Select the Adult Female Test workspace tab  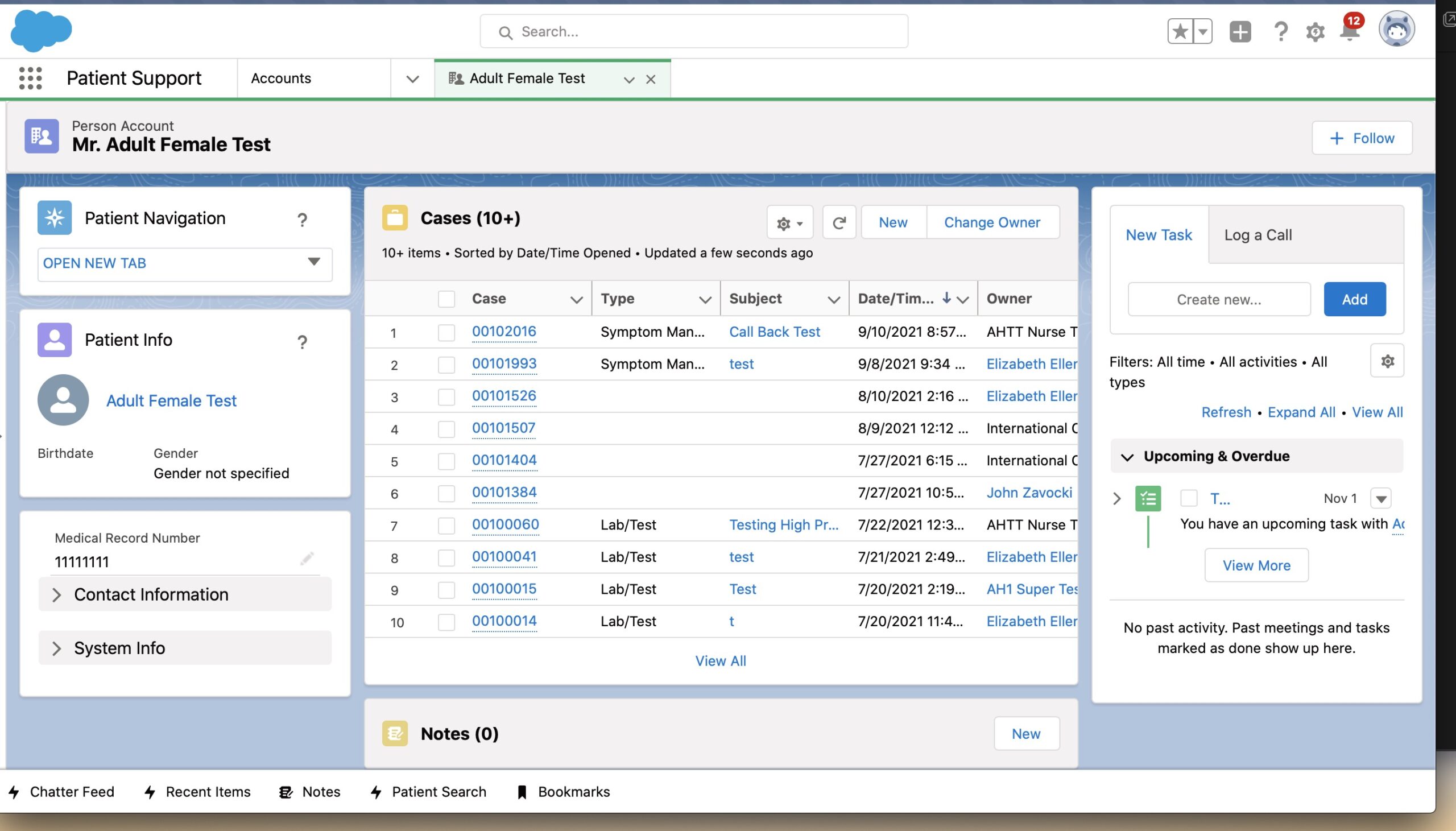tap(527, 78)
